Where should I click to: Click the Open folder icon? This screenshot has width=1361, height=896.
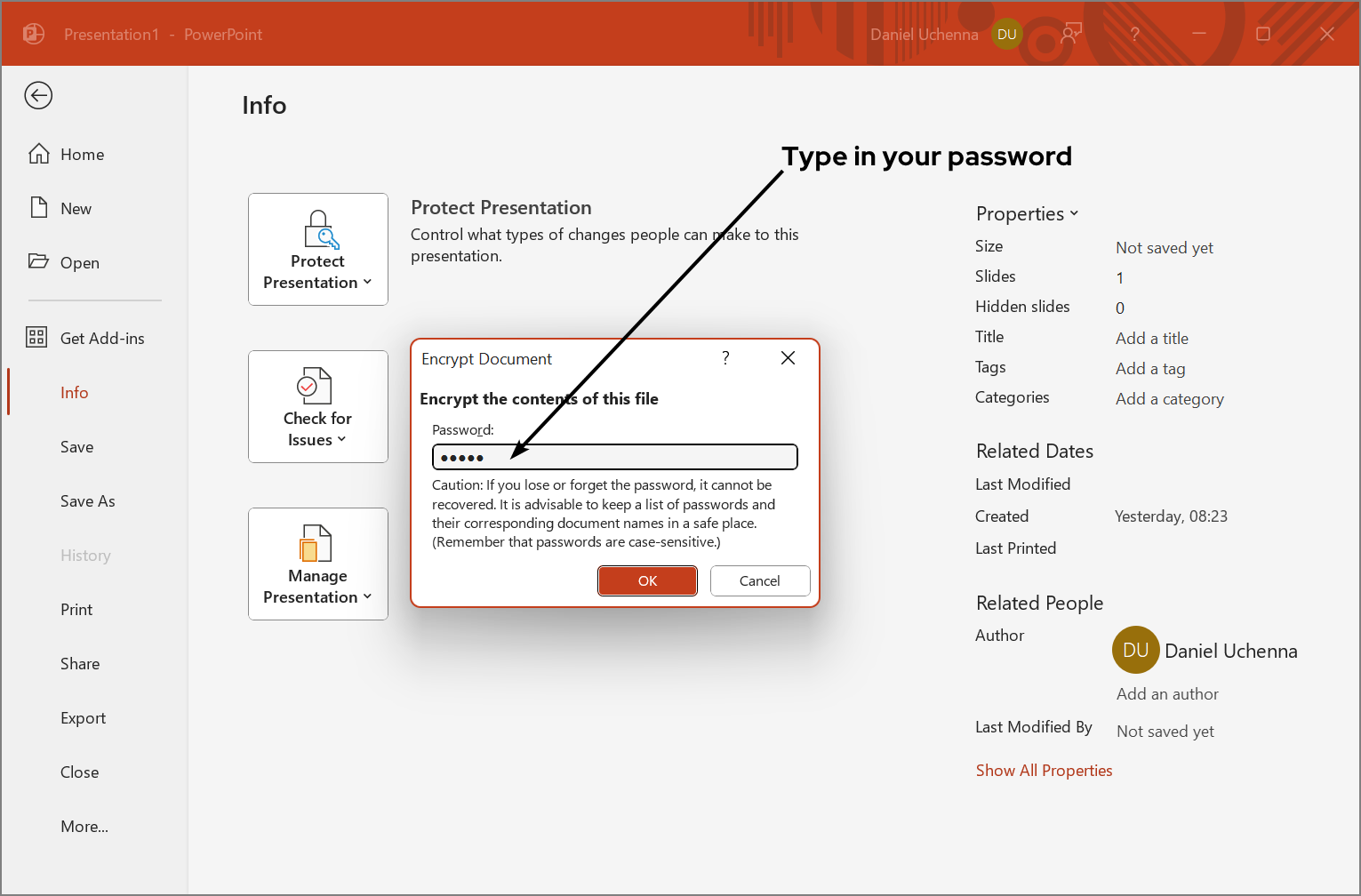(x=36, y=261)
